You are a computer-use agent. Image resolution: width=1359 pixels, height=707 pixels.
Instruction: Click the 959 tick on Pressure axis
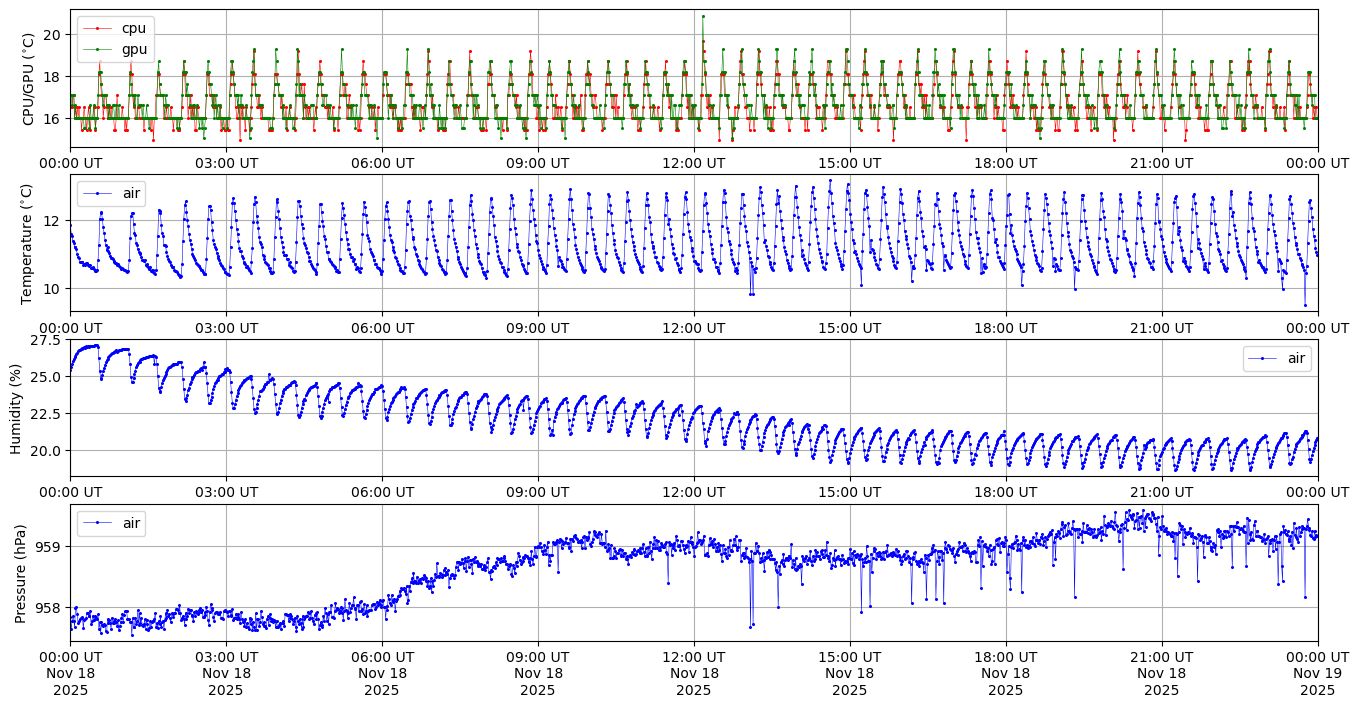(48, 547)
